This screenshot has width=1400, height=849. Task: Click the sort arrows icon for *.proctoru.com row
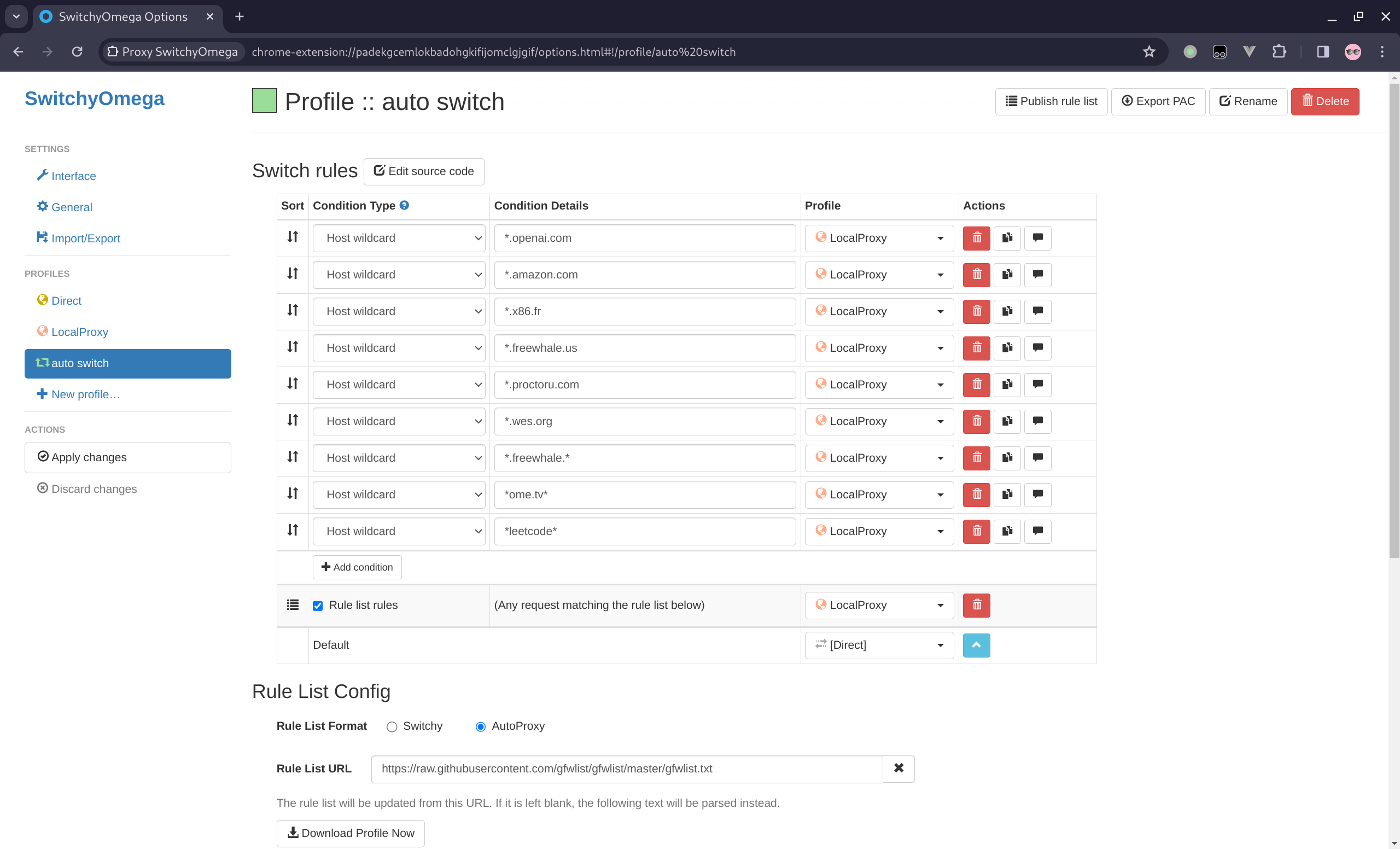pos(293,383)
